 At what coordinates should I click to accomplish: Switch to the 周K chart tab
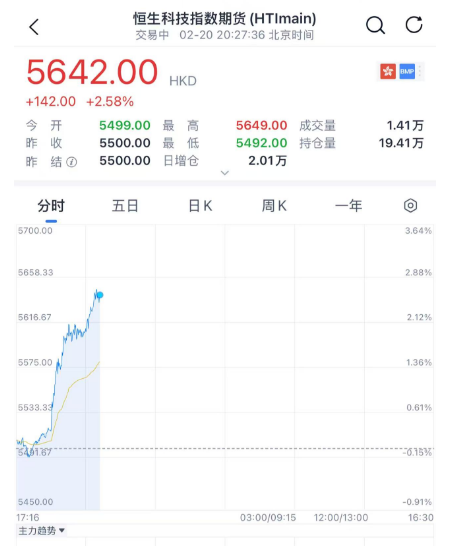tap(274, 206)
